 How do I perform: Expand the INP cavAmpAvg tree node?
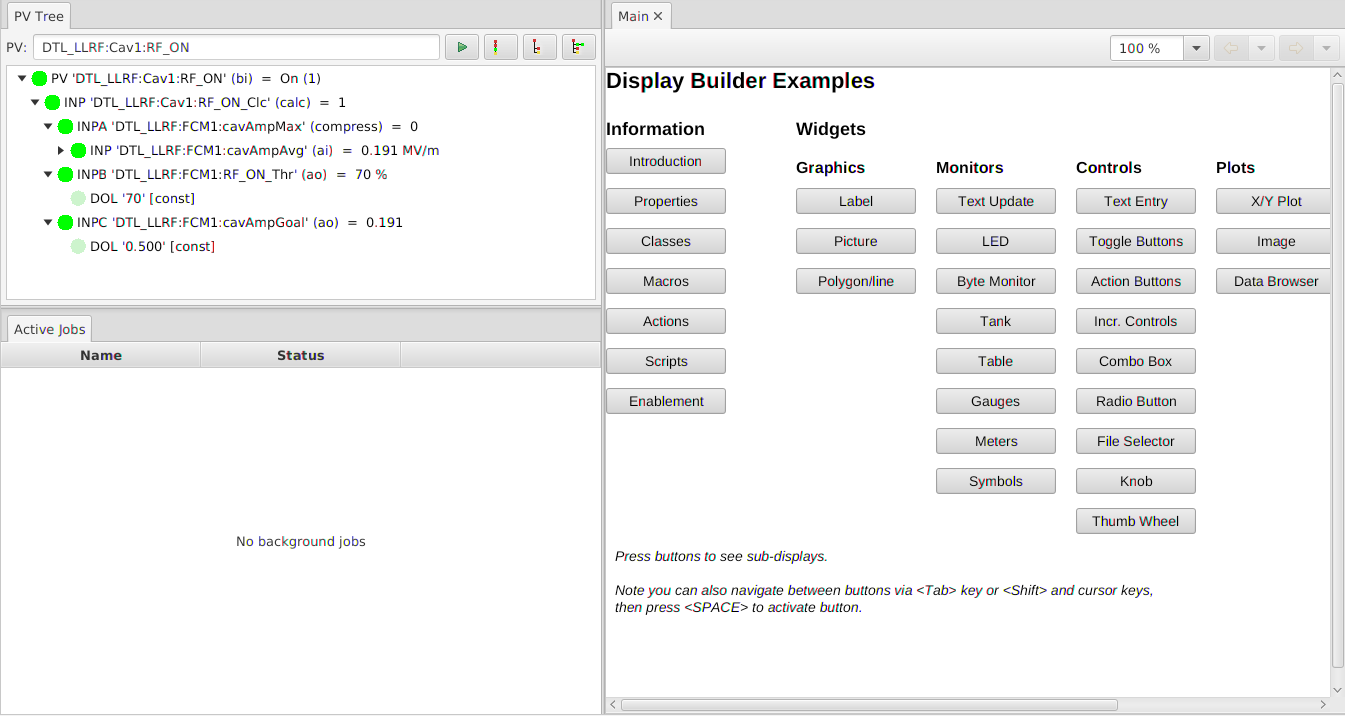(x=61, y=150)
